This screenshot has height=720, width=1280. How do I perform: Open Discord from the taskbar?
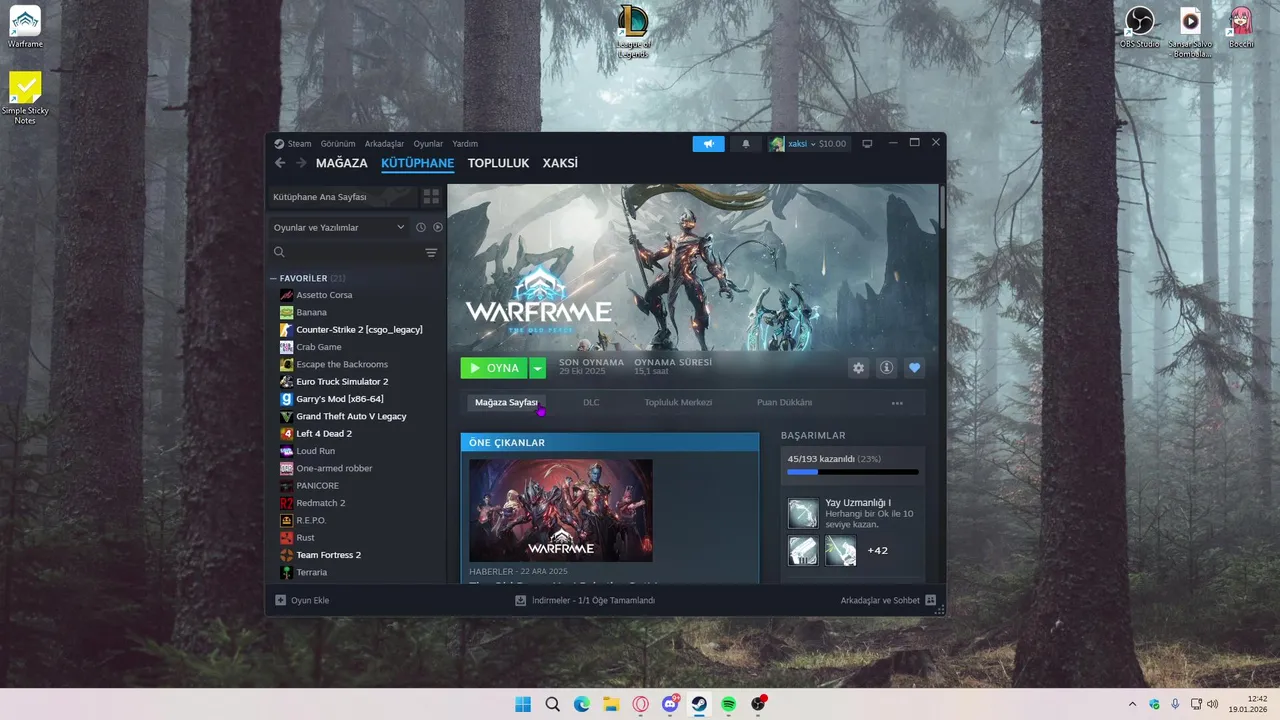tap(670, 704)
